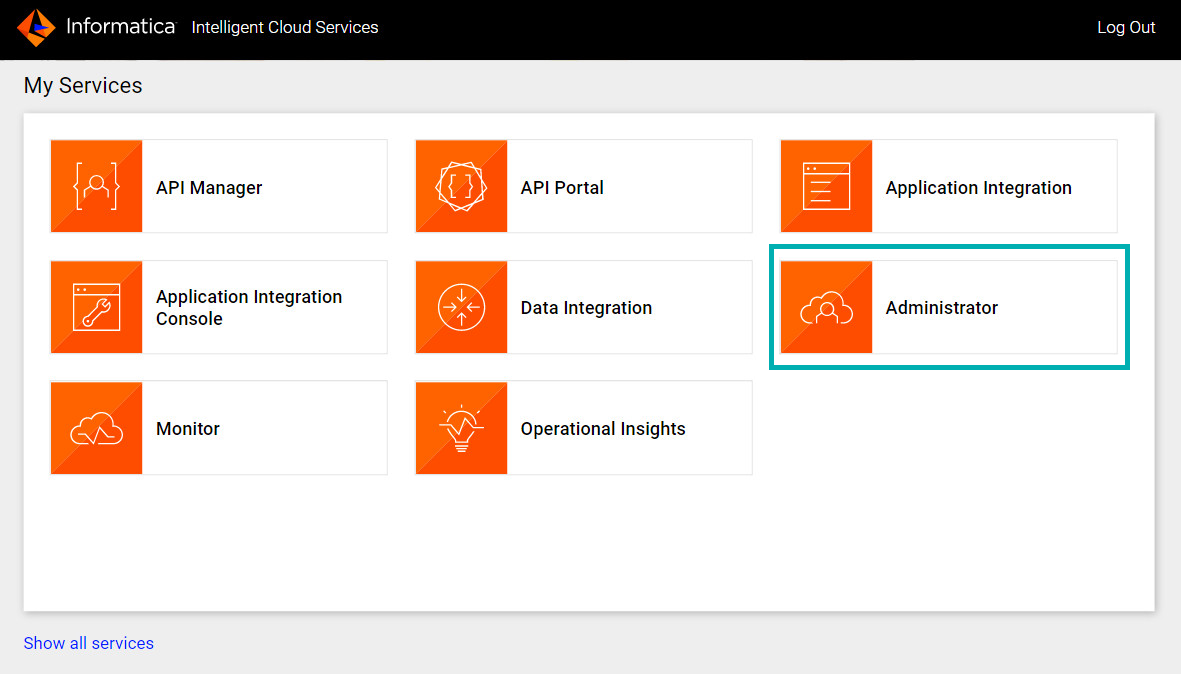This screenshot has width=1181, height=674.
Task: Open Application Integration service label
Action: (978, 188)
